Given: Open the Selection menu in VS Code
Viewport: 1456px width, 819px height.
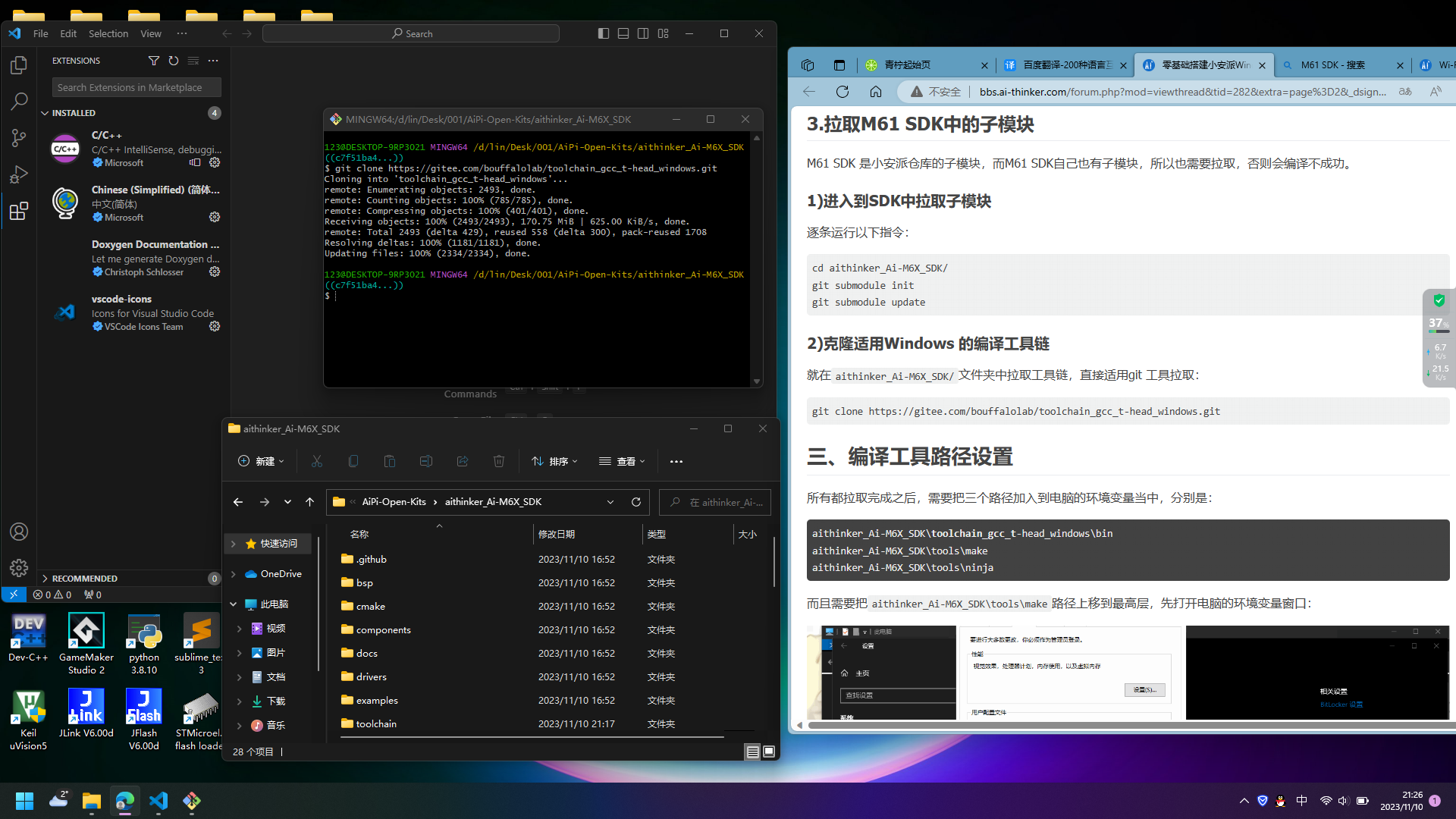Looking at the screenshot, I should pos(108,33).
